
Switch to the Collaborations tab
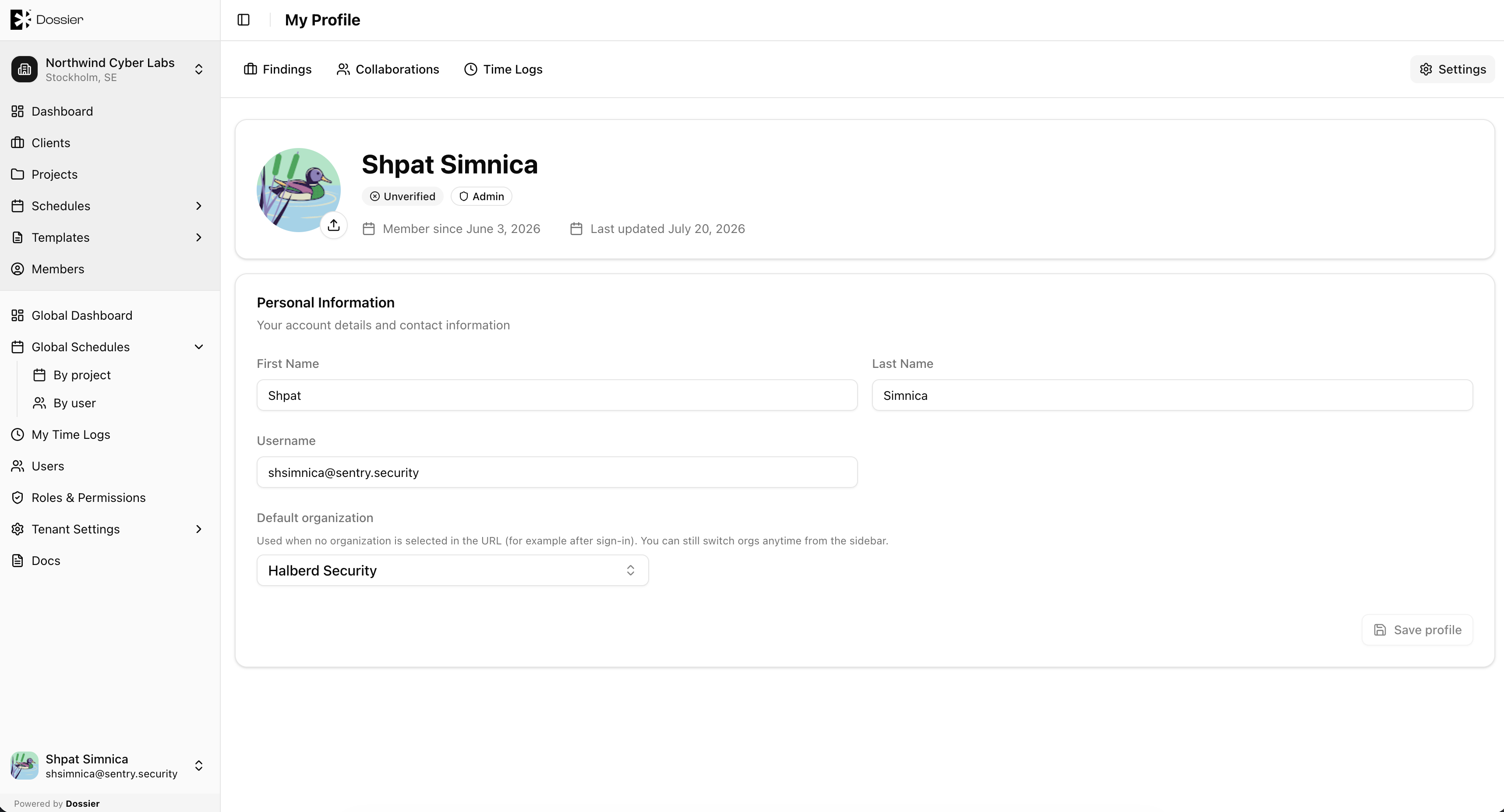[x=388, y=69]
